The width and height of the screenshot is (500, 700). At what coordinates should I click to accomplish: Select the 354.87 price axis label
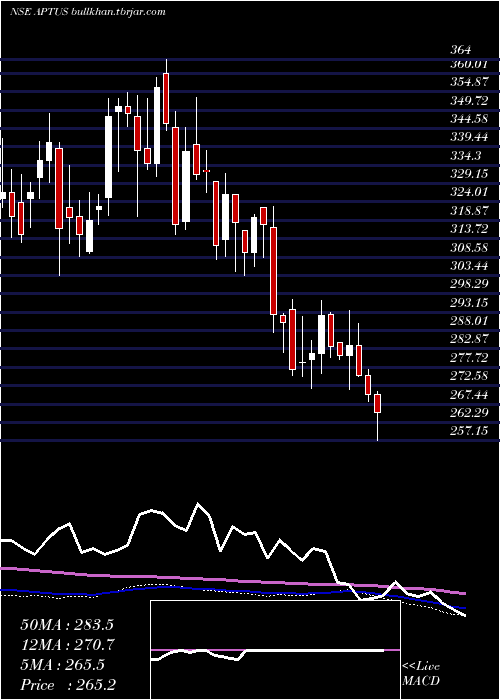(469, 82)
